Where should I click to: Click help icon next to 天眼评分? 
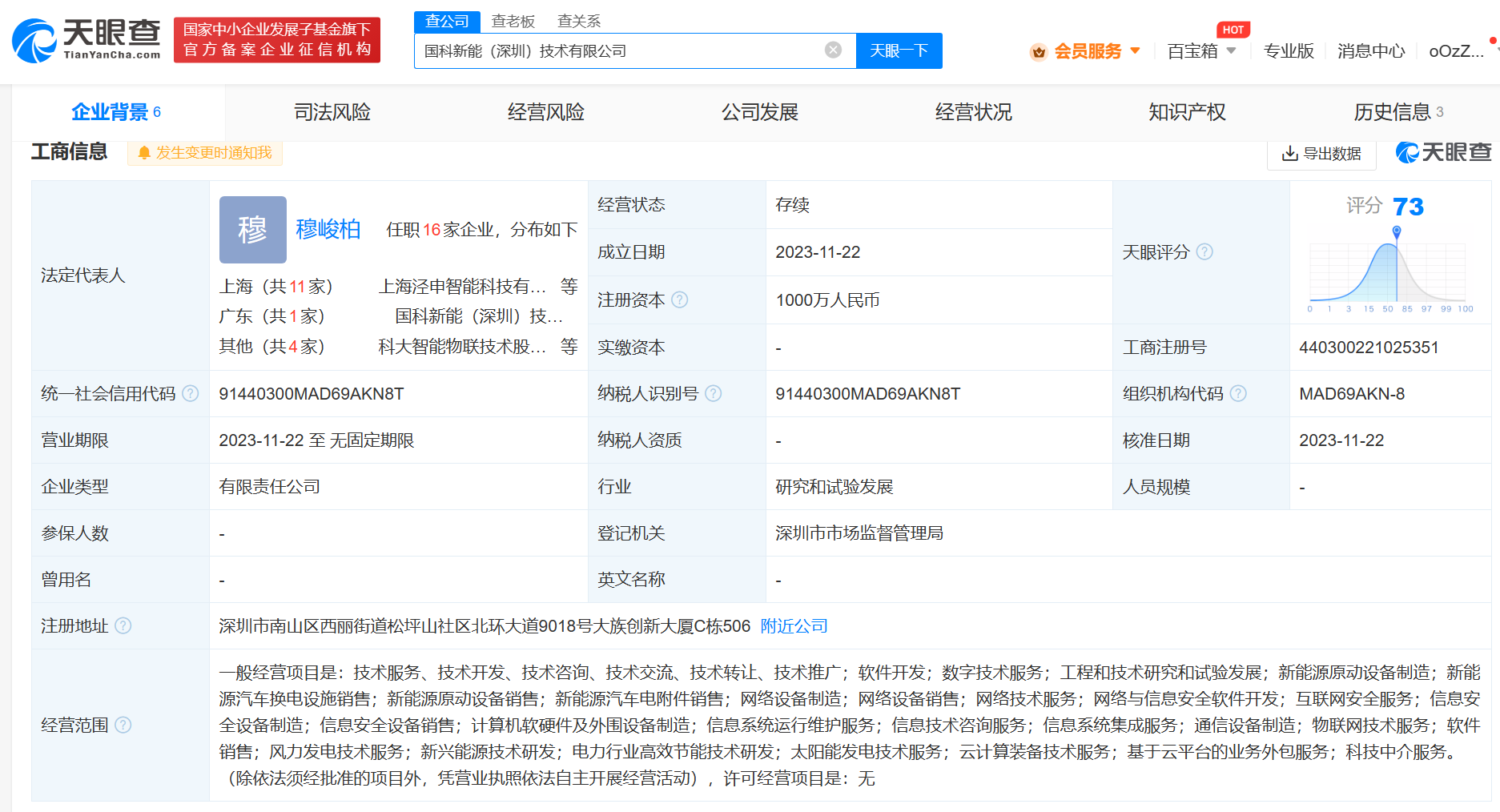(x=1204, y=252)
